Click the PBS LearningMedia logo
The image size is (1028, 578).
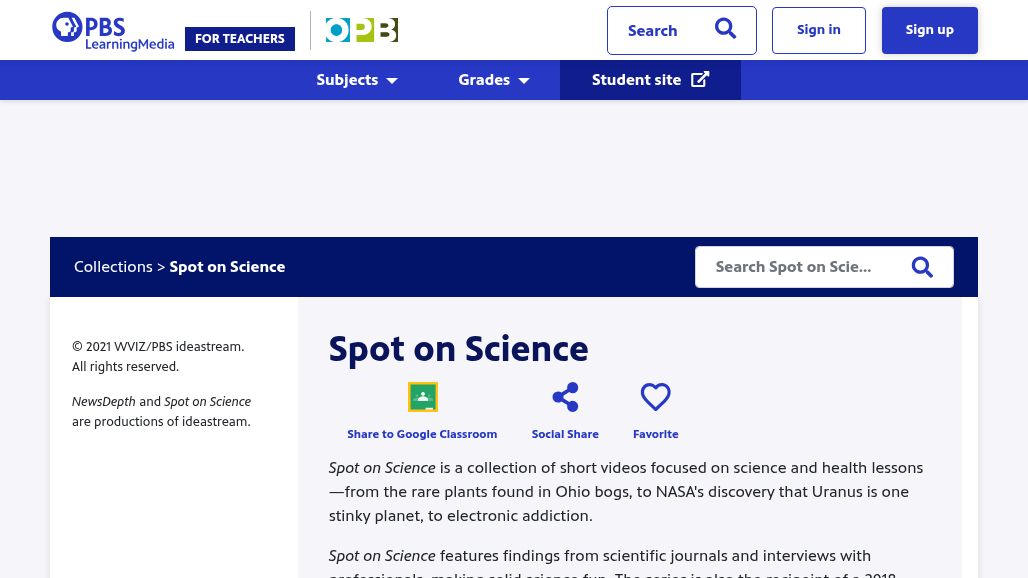112,31
